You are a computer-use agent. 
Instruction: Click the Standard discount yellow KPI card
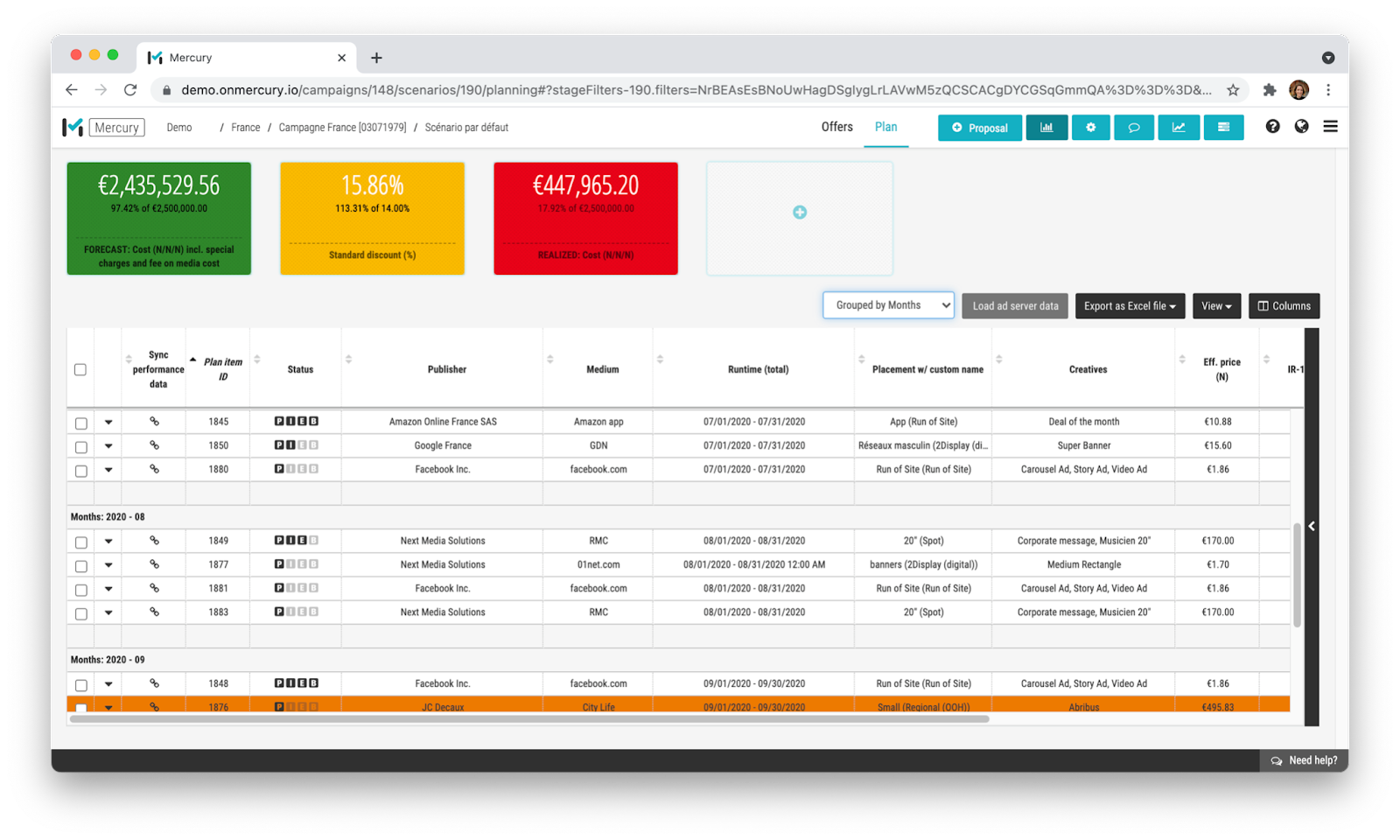[372, 218]
